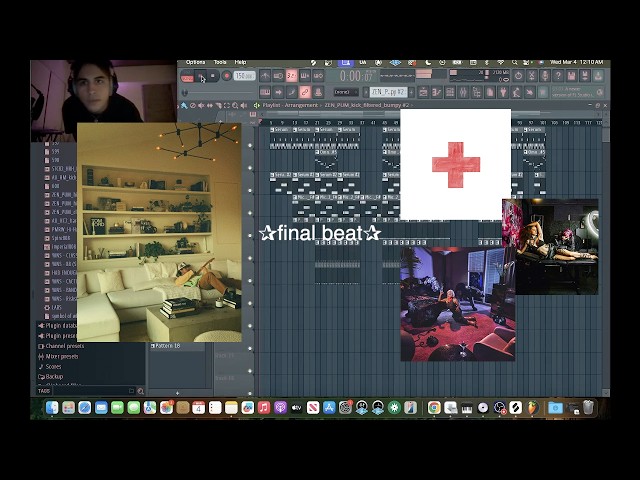Toggle the metronome button

click(264, 76)
